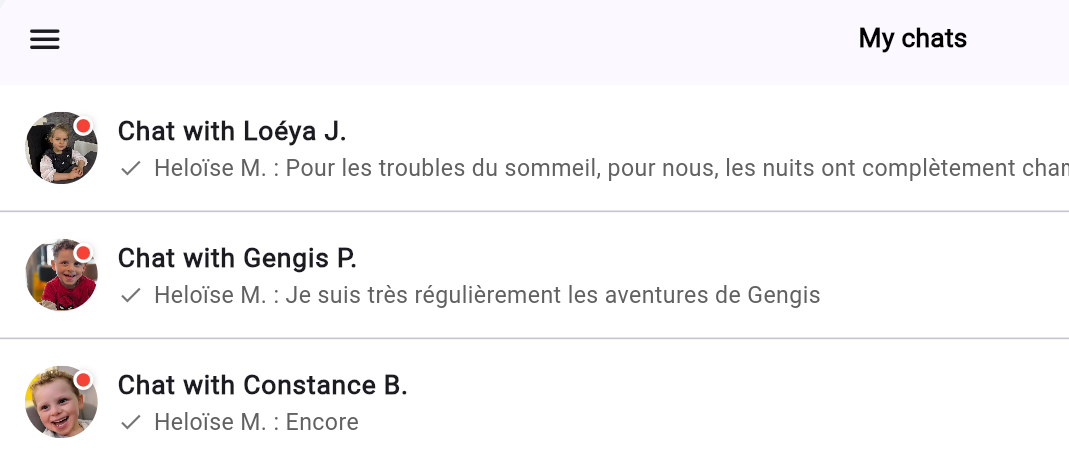1069x459 pixels.
Task: Click Constance B.'s profile photo
Action: 59,404
